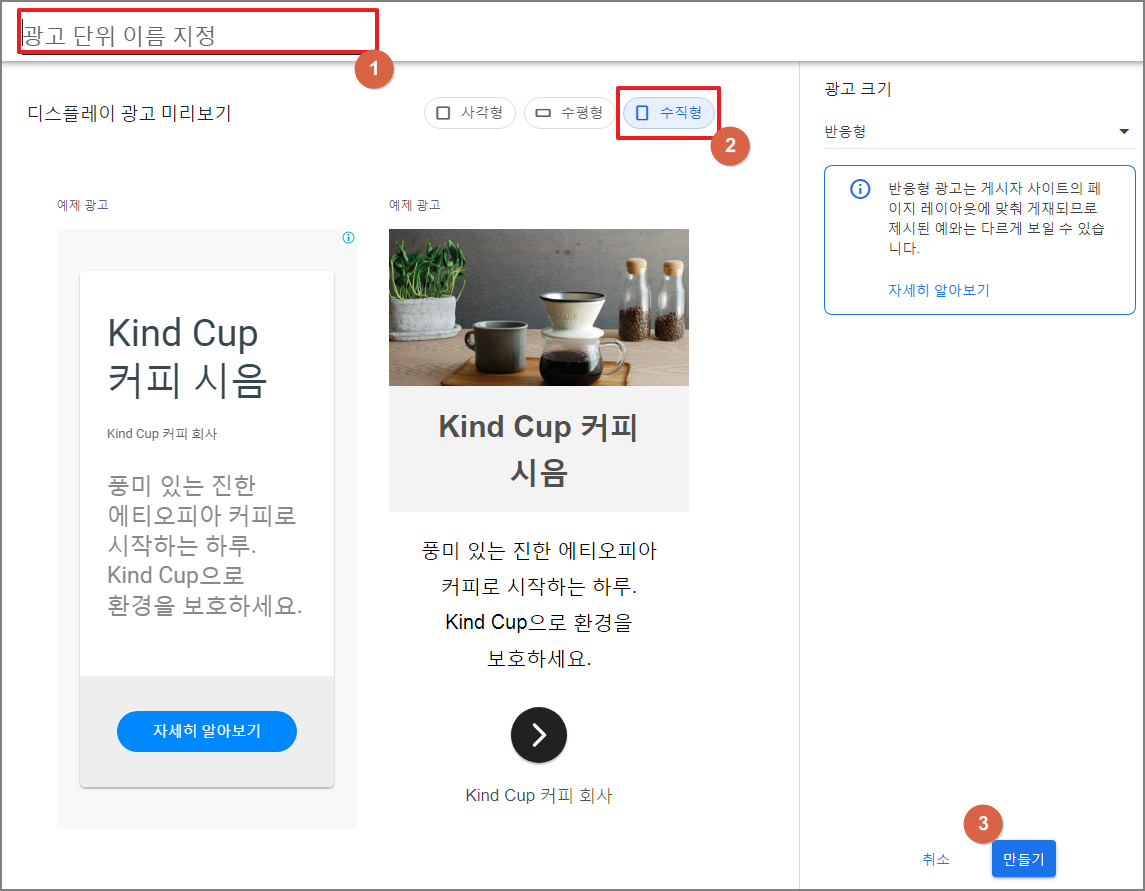Screen dimensions: 1145x891
Task: Click the info icon in the responsive ads notice
Action: click(860, 190)
